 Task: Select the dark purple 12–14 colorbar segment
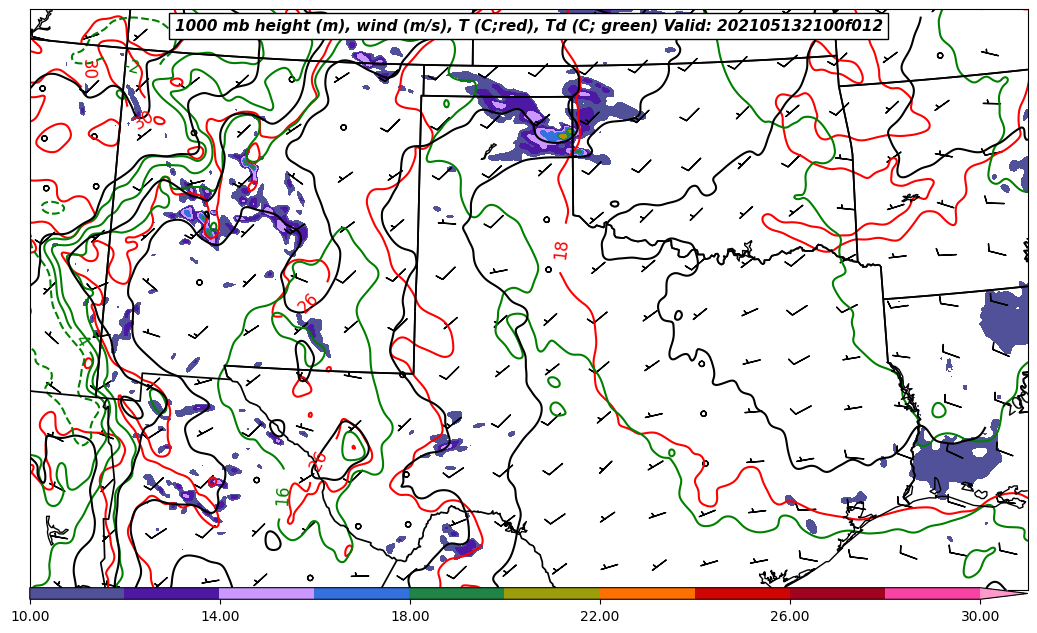click(171, 593)
